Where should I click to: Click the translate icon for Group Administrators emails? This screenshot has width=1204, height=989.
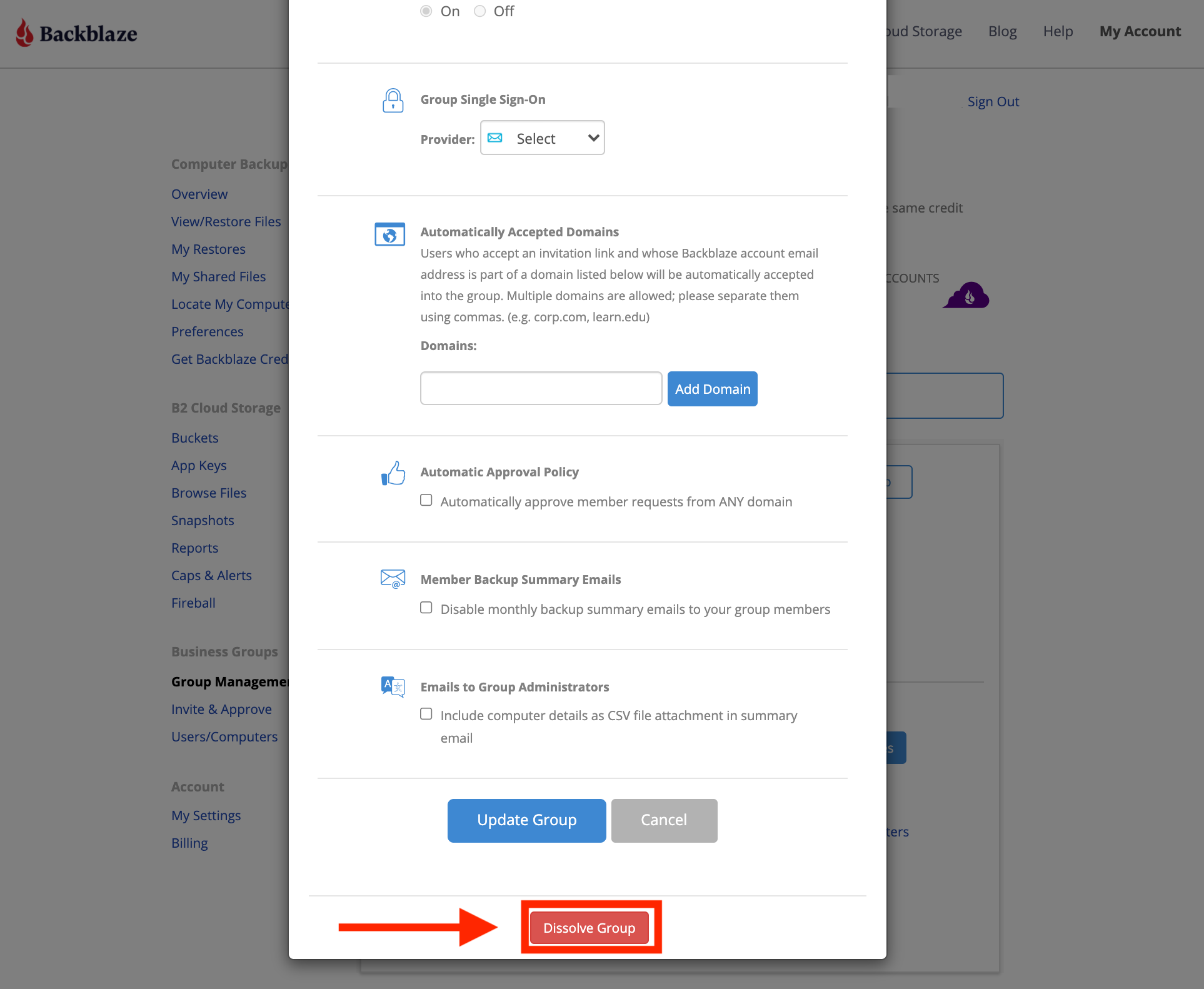pos(393,686)
